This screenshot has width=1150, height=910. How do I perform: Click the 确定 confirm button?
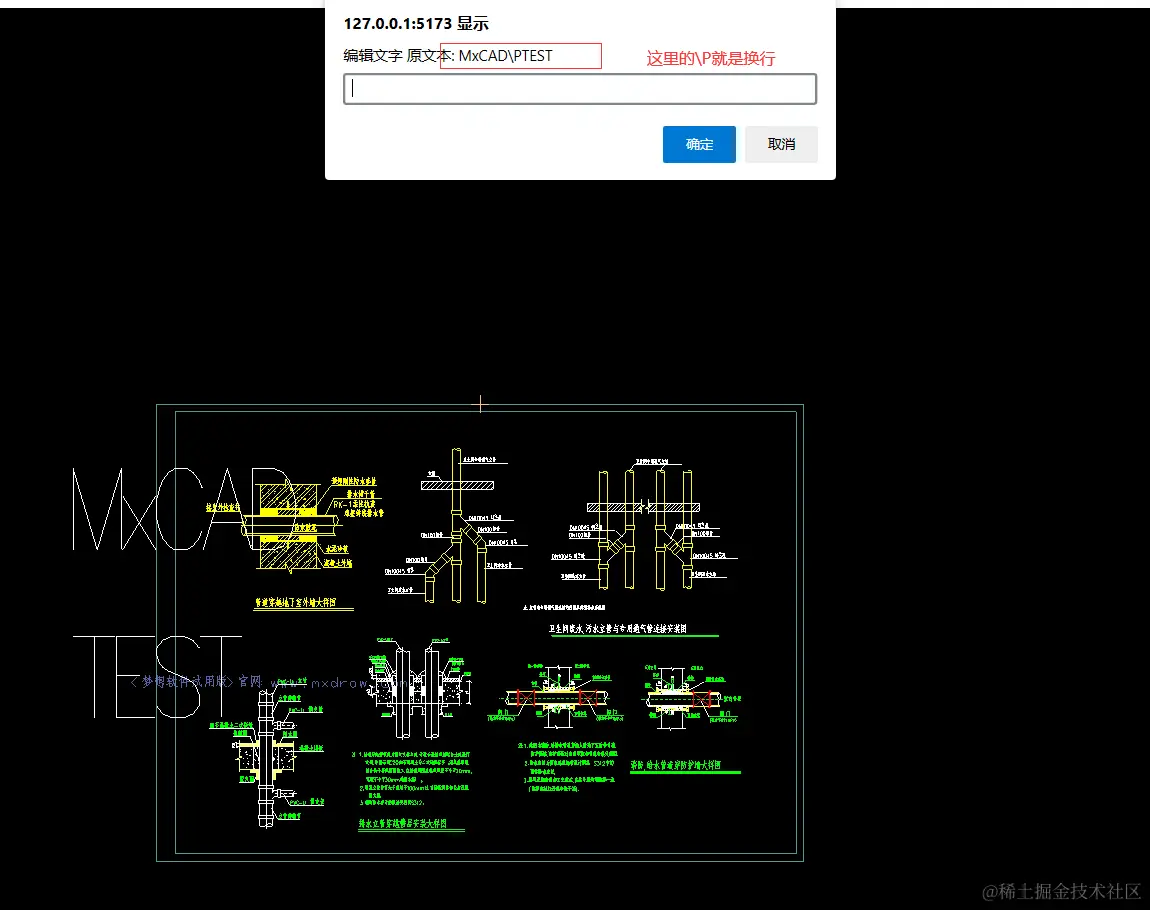point(699,144)
